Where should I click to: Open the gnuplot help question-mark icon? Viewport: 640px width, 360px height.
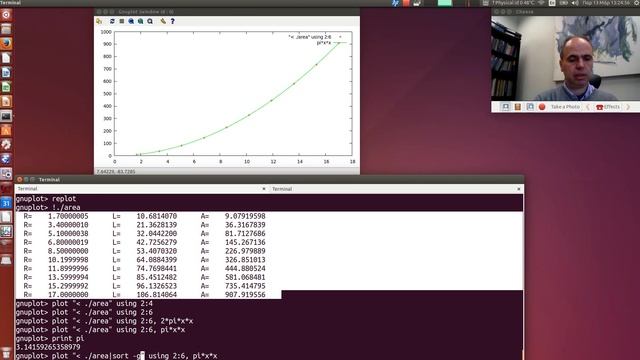click(172, 21)
